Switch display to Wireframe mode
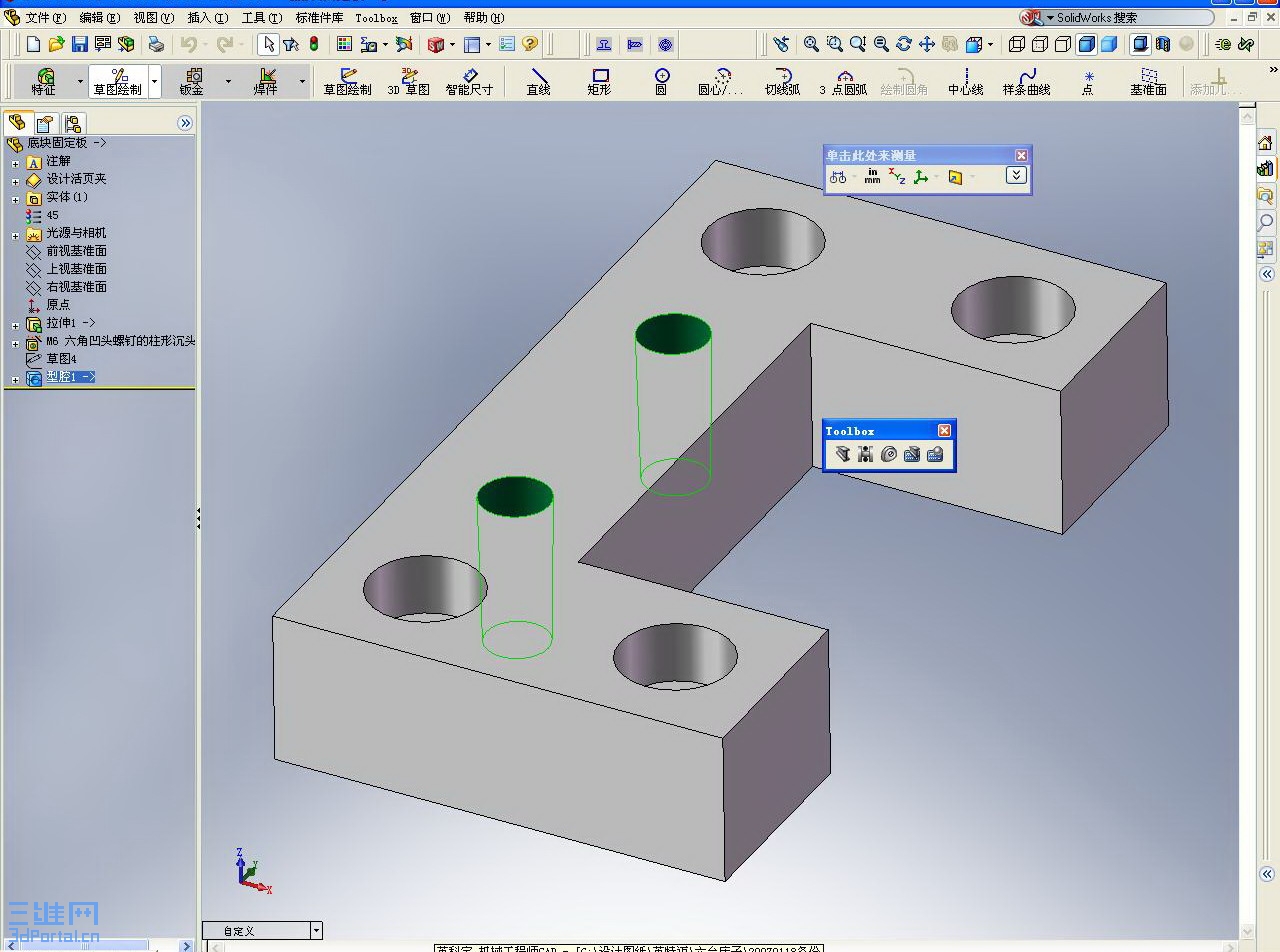Viewport: 1280px width, 952px height. [x=1017, y=44]
